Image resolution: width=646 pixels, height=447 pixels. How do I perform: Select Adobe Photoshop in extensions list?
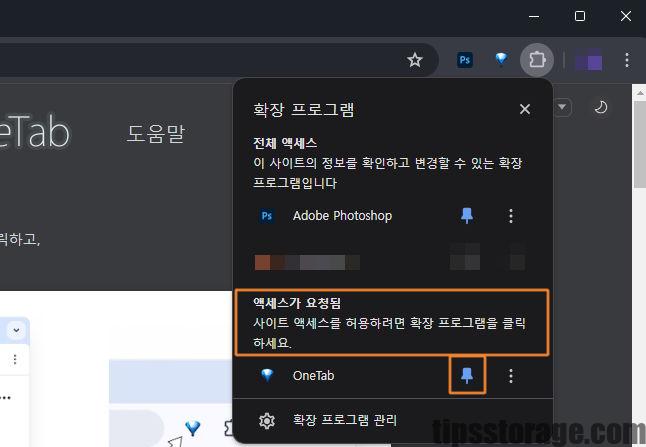tap(342, 215)
